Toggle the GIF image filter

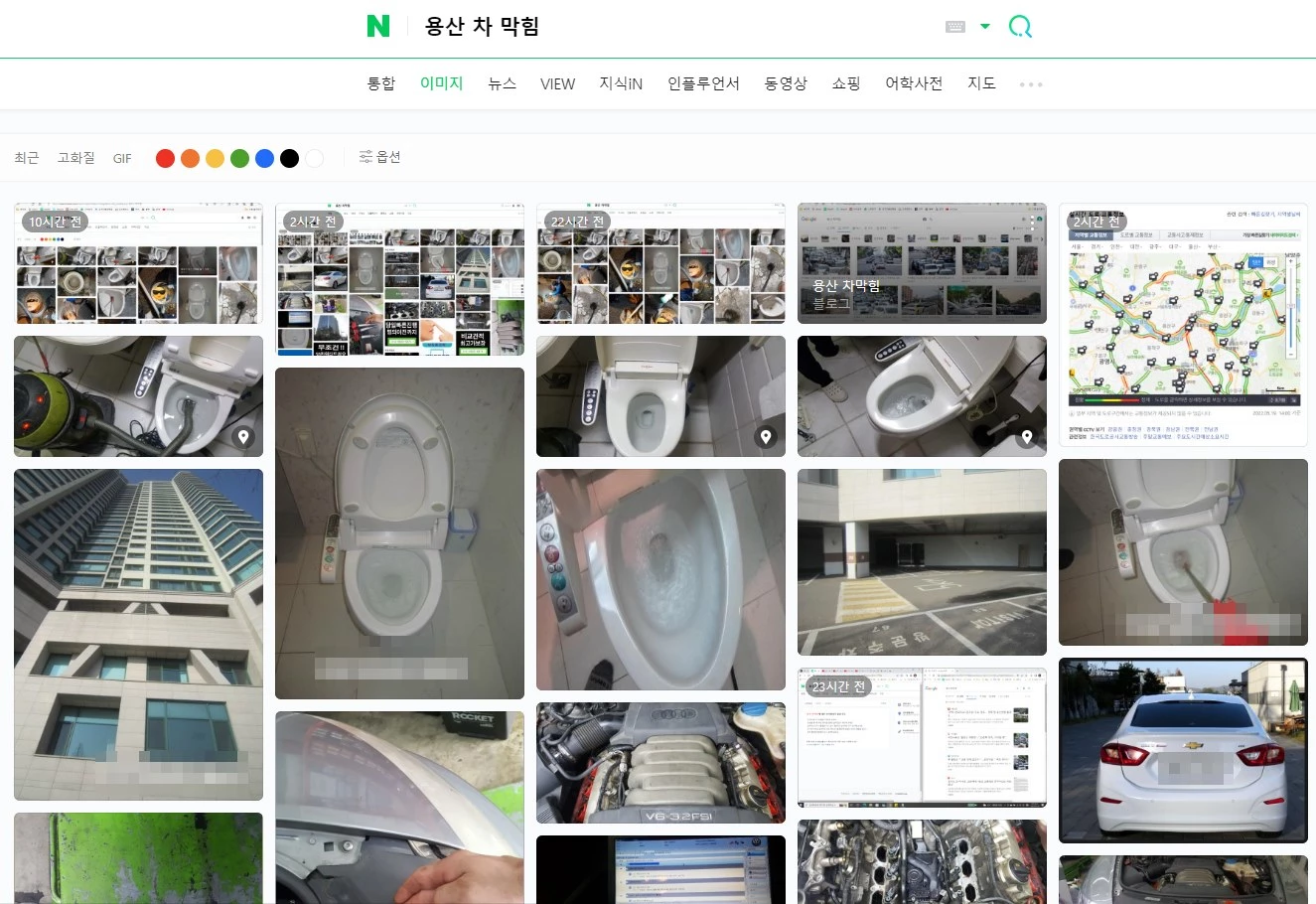[x=122, y=157]
